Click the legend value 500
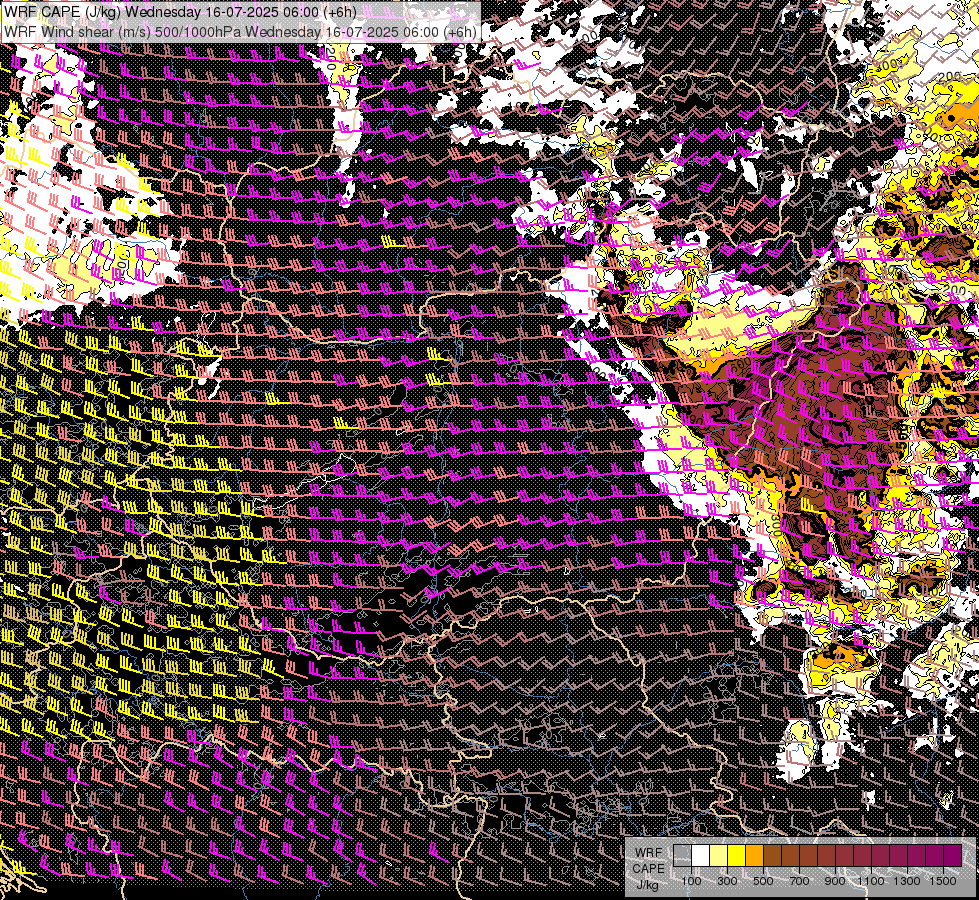Screen dimensions: 979x900 (763, 881)
